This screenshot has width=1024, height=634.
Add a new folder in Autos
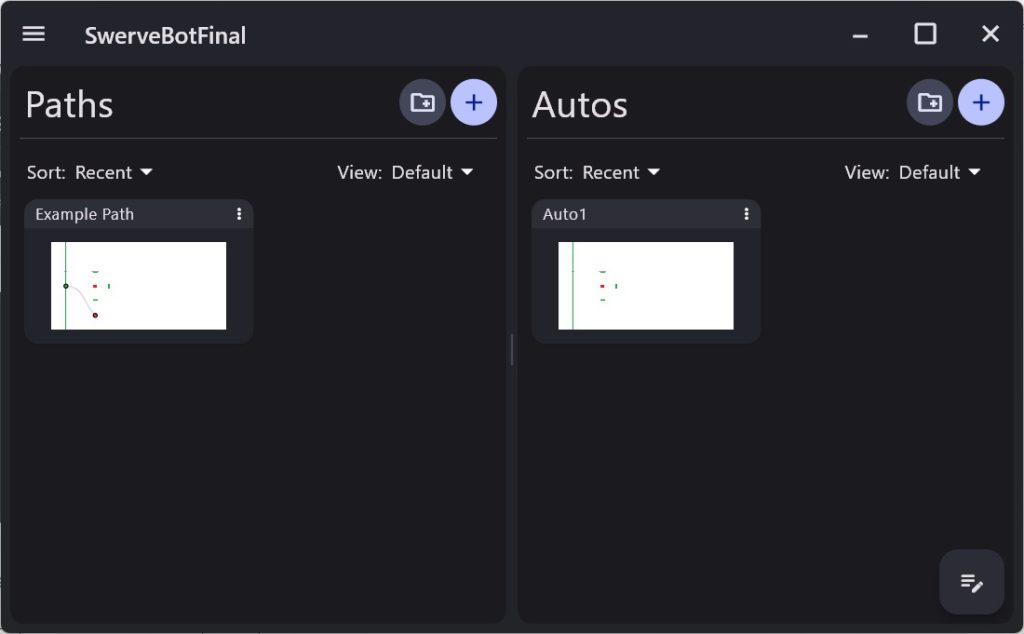[930, 103]
